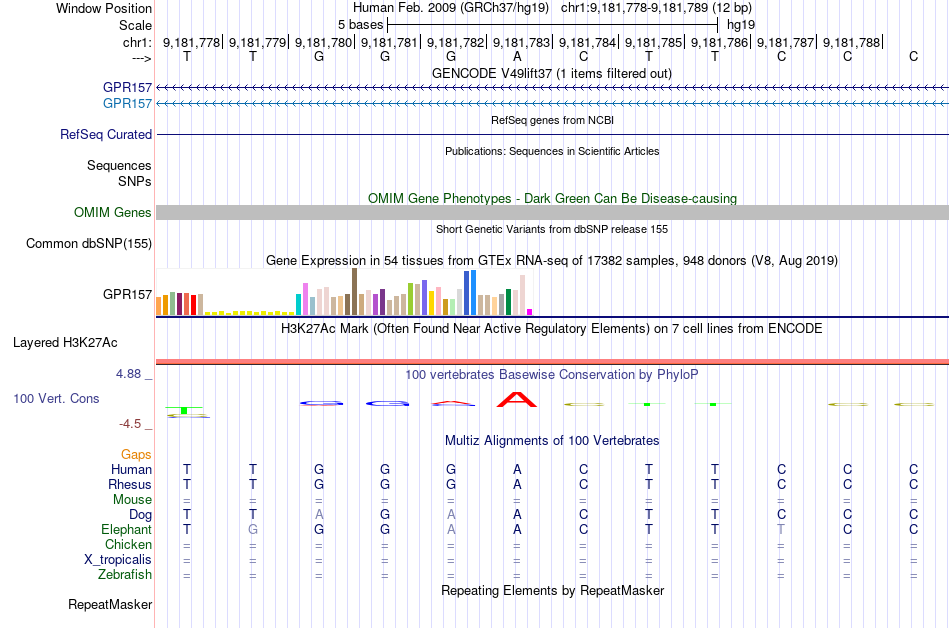Click the OMIM Gene Phenotypes title

point(552,199)
